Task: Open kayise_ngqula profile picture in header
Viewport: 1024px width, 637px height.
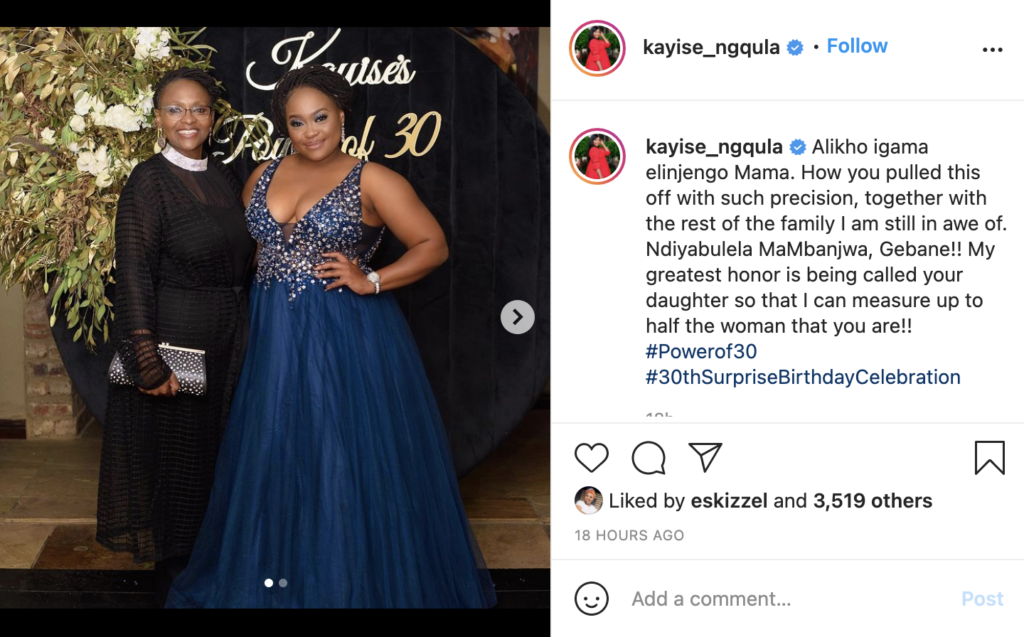Action: click(x=598, y=48)
